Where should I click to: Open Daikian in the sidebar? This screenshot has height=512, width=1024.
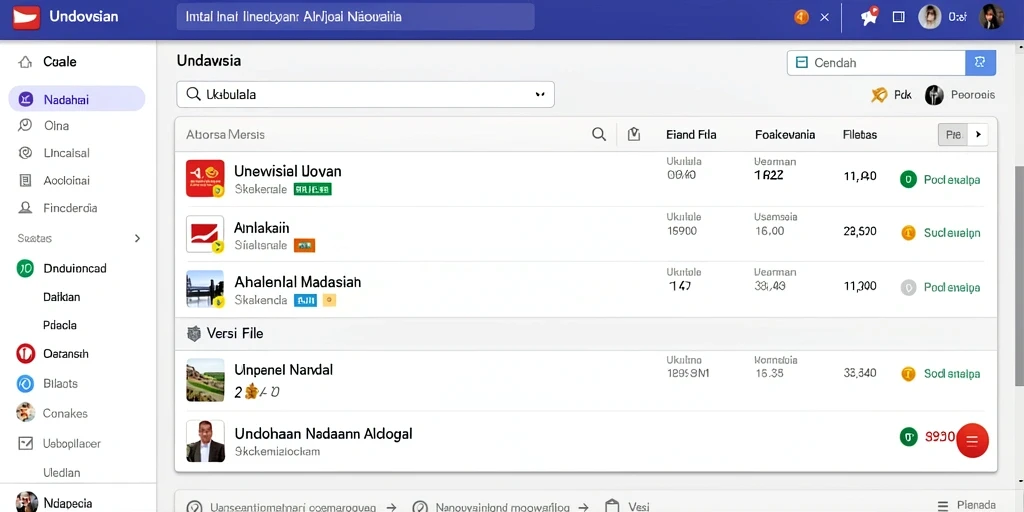61,297
